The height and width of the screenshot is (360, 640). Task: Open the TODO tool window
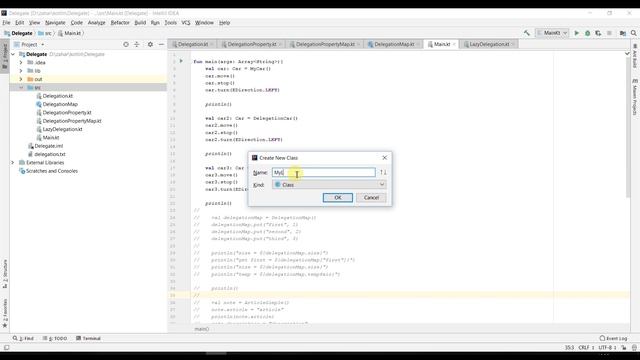(x=55, y=338)
